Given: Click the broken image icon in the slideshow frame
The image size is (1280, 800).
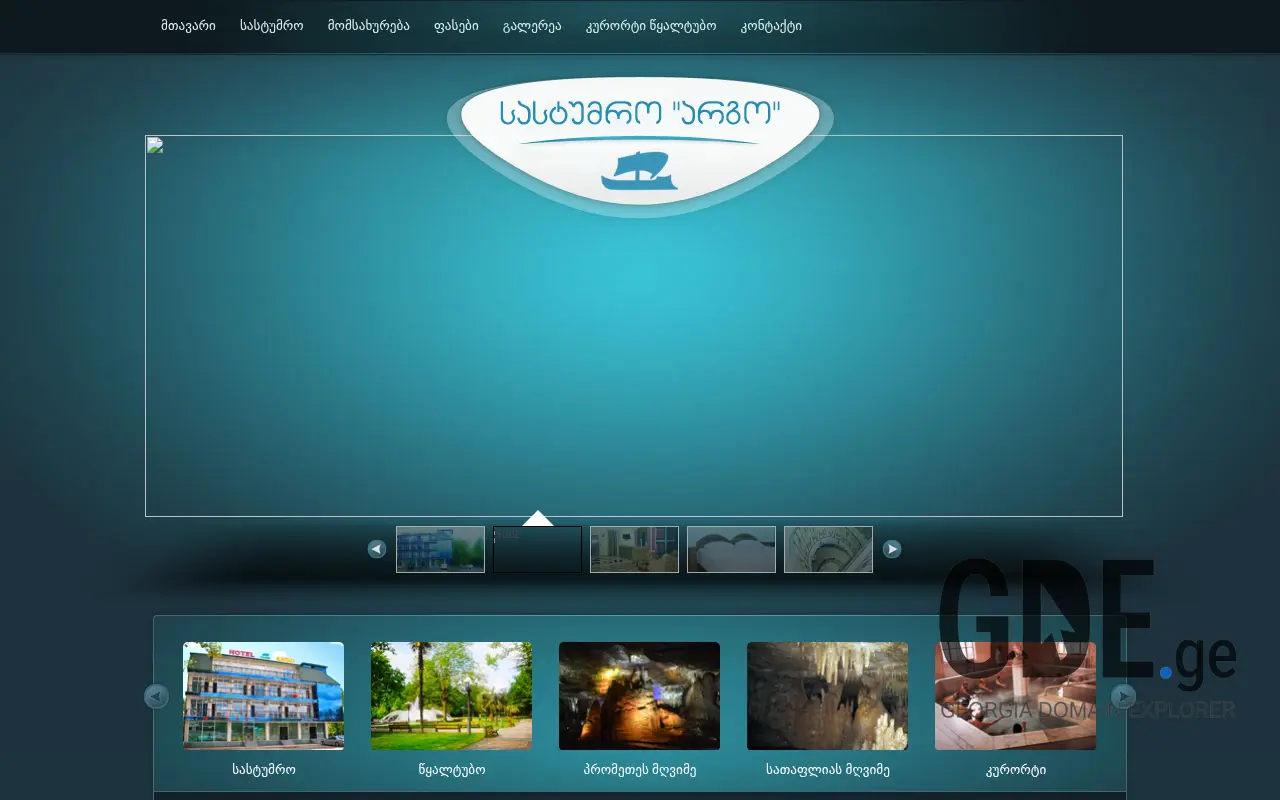Looking at the screenshot, I should [155, 145].
